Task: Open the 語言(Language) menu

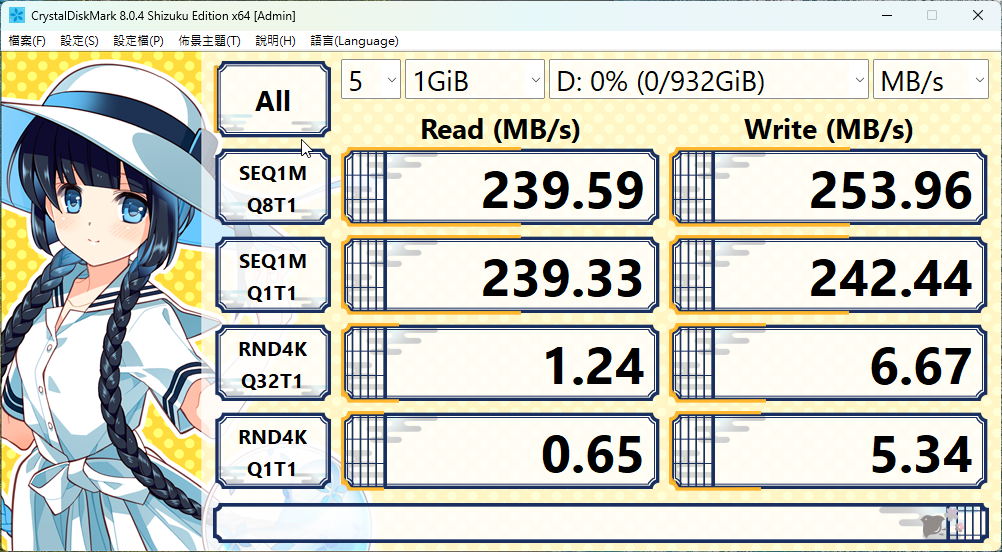Action: (354, 41)
